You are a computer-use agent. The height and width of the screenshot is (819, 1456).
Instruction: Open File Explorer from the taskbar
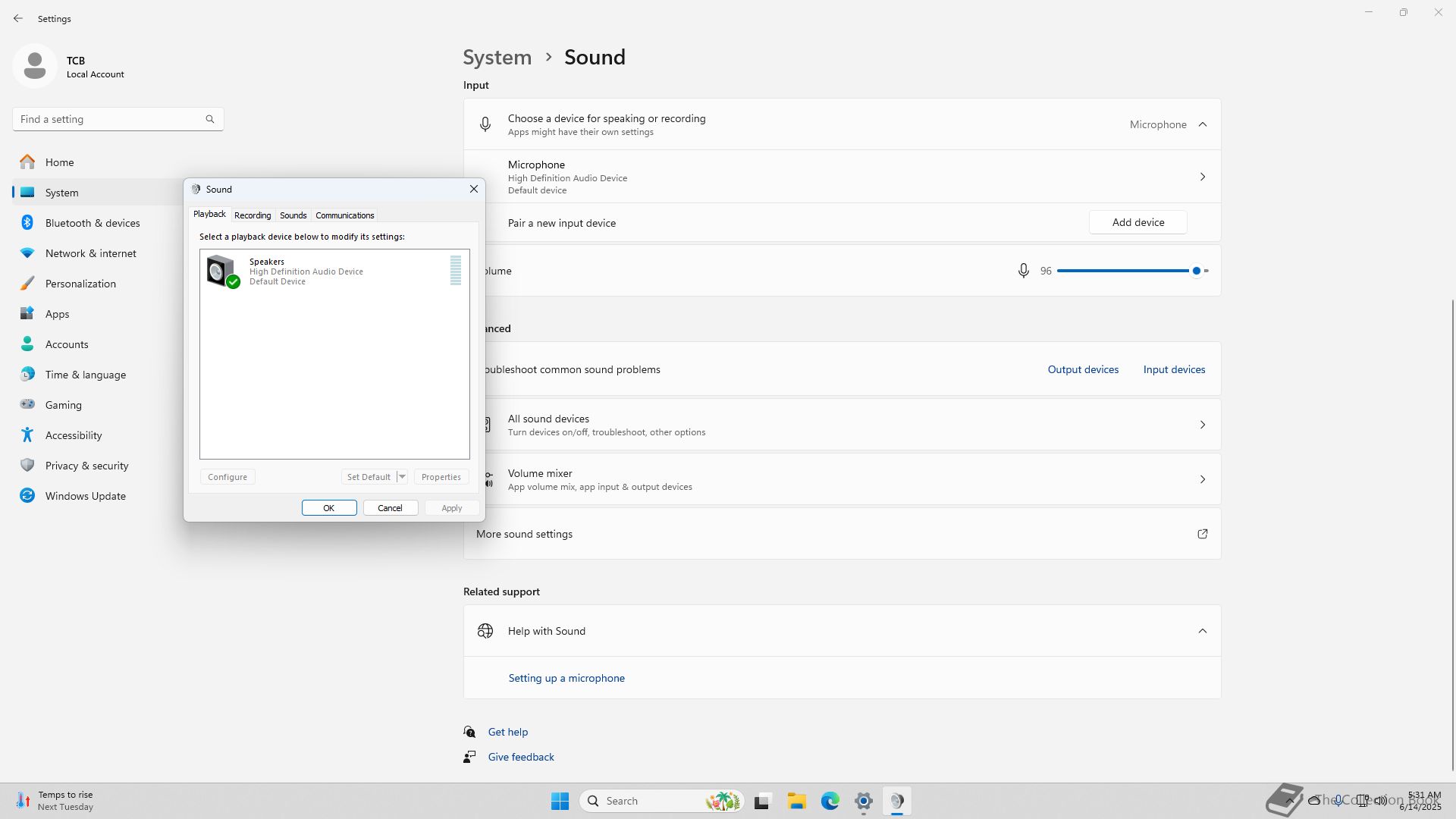pyautogui.click(x=796, y=801)
